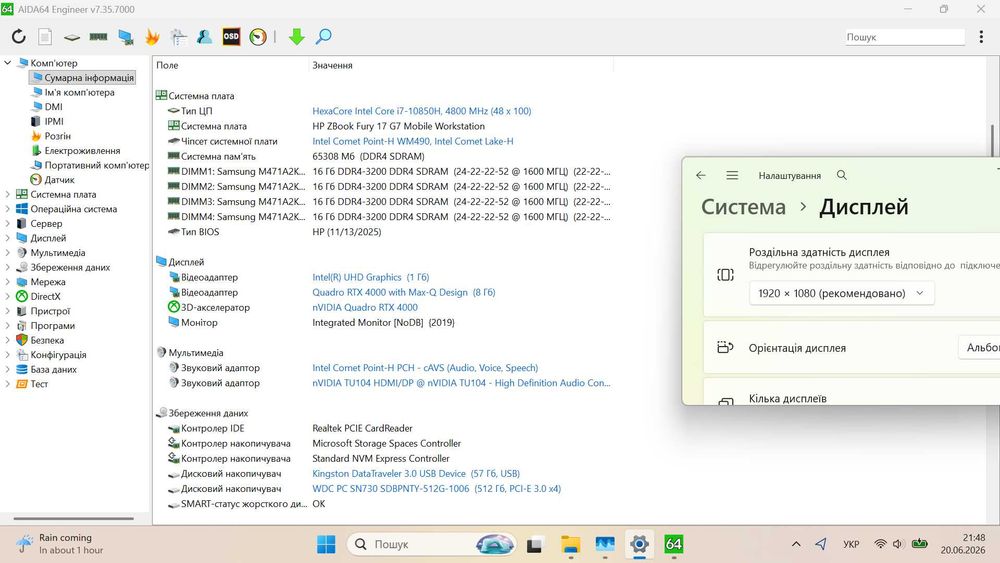Open the Report page icon
Image resolution: width=1000 pixels, height=563 pixels.
[45, 36]
